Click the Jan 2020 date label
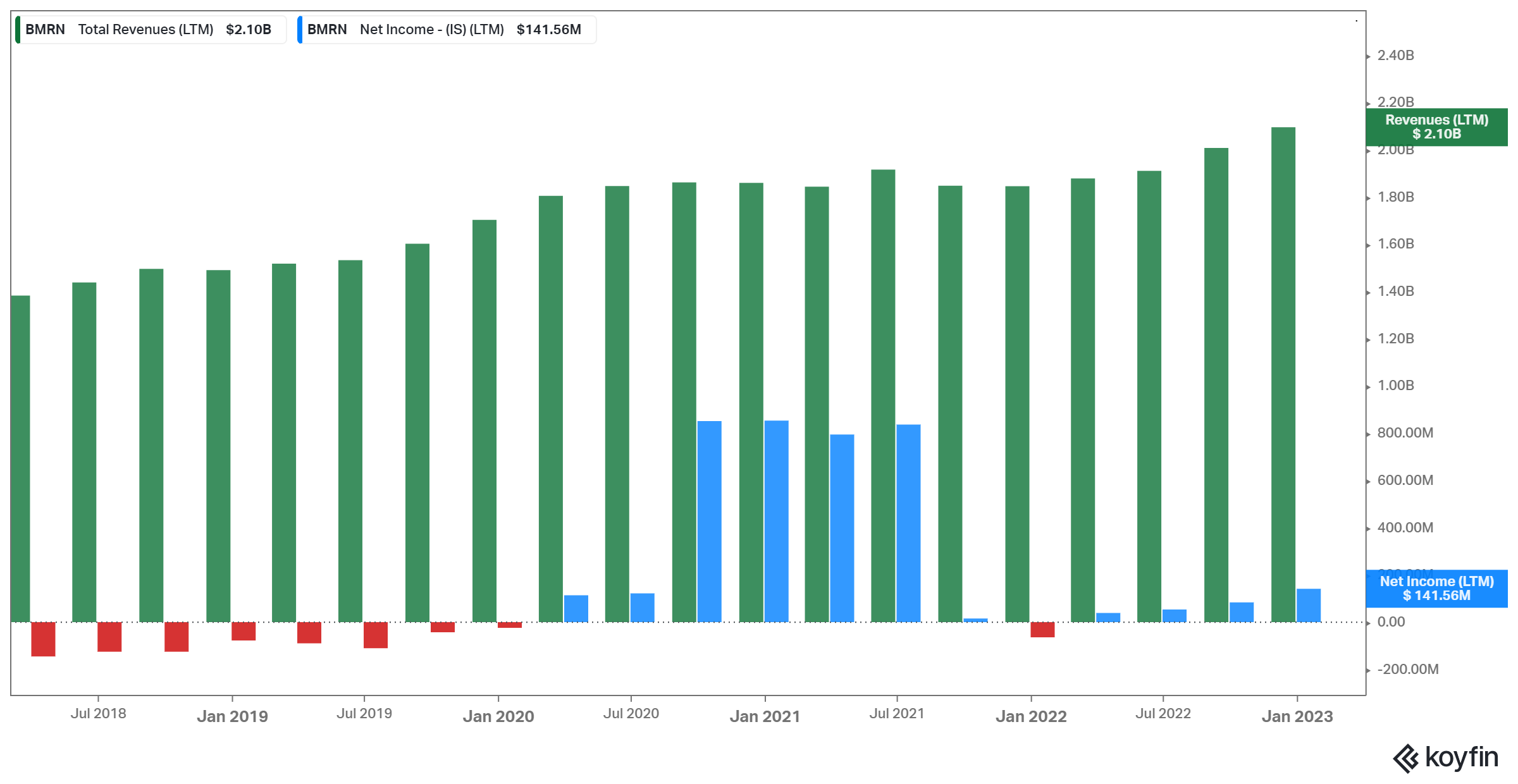Screen dimensions: 1518x784 point(498,716)
